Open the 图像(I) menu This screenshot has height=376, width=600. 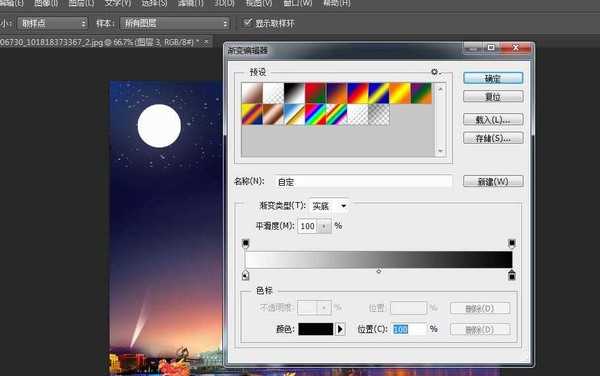[x=46, y=3]
